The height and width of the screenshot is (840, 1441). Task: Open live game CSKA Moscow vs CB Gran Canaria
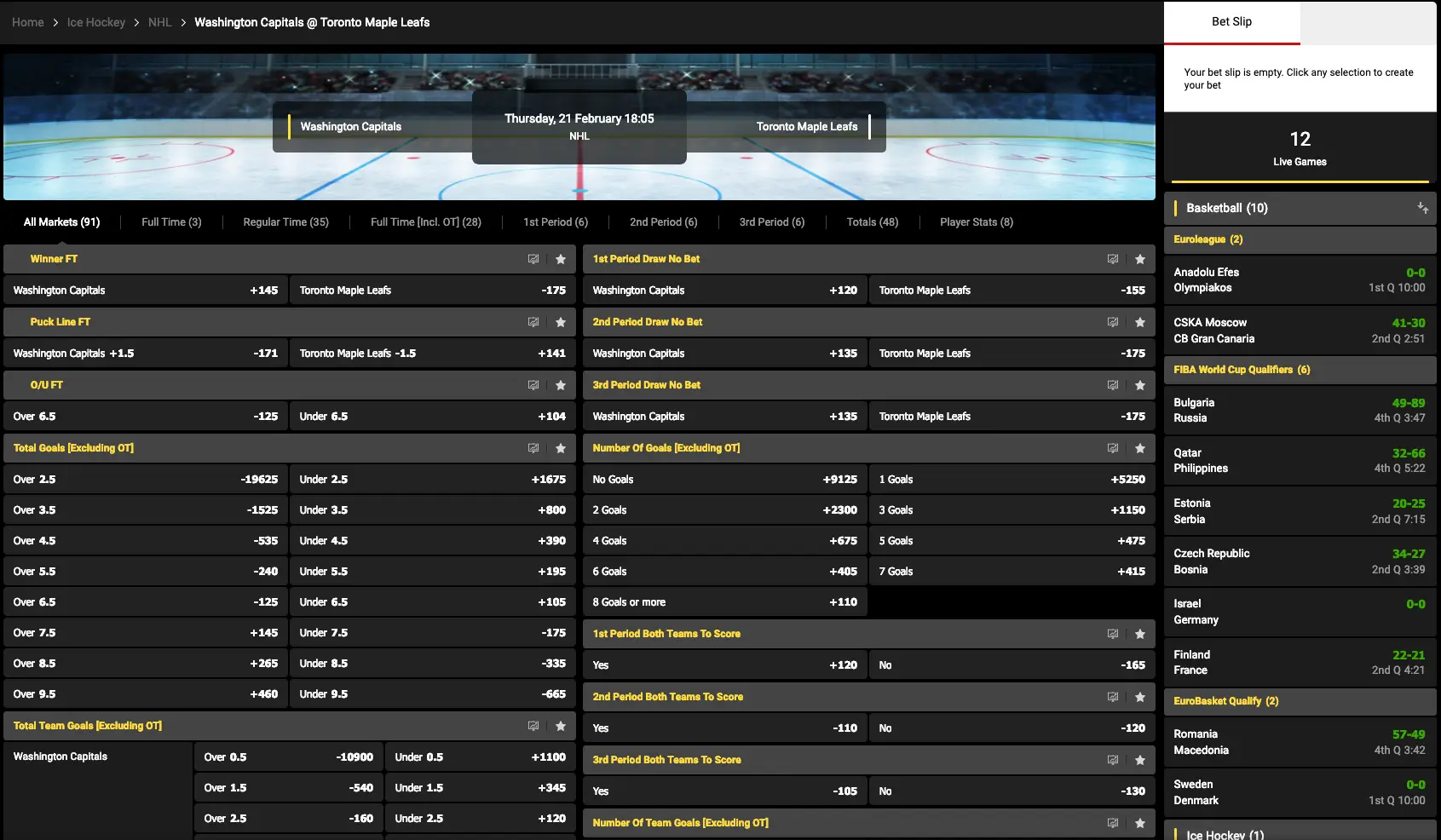tap(1300, 331)
